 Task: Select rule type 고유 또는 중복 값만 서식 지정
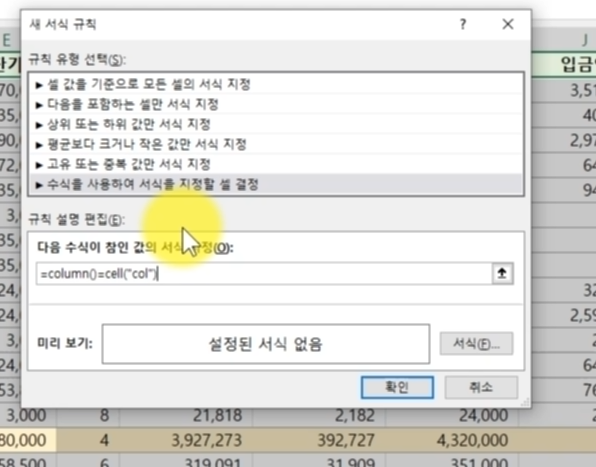pos(276,165)
